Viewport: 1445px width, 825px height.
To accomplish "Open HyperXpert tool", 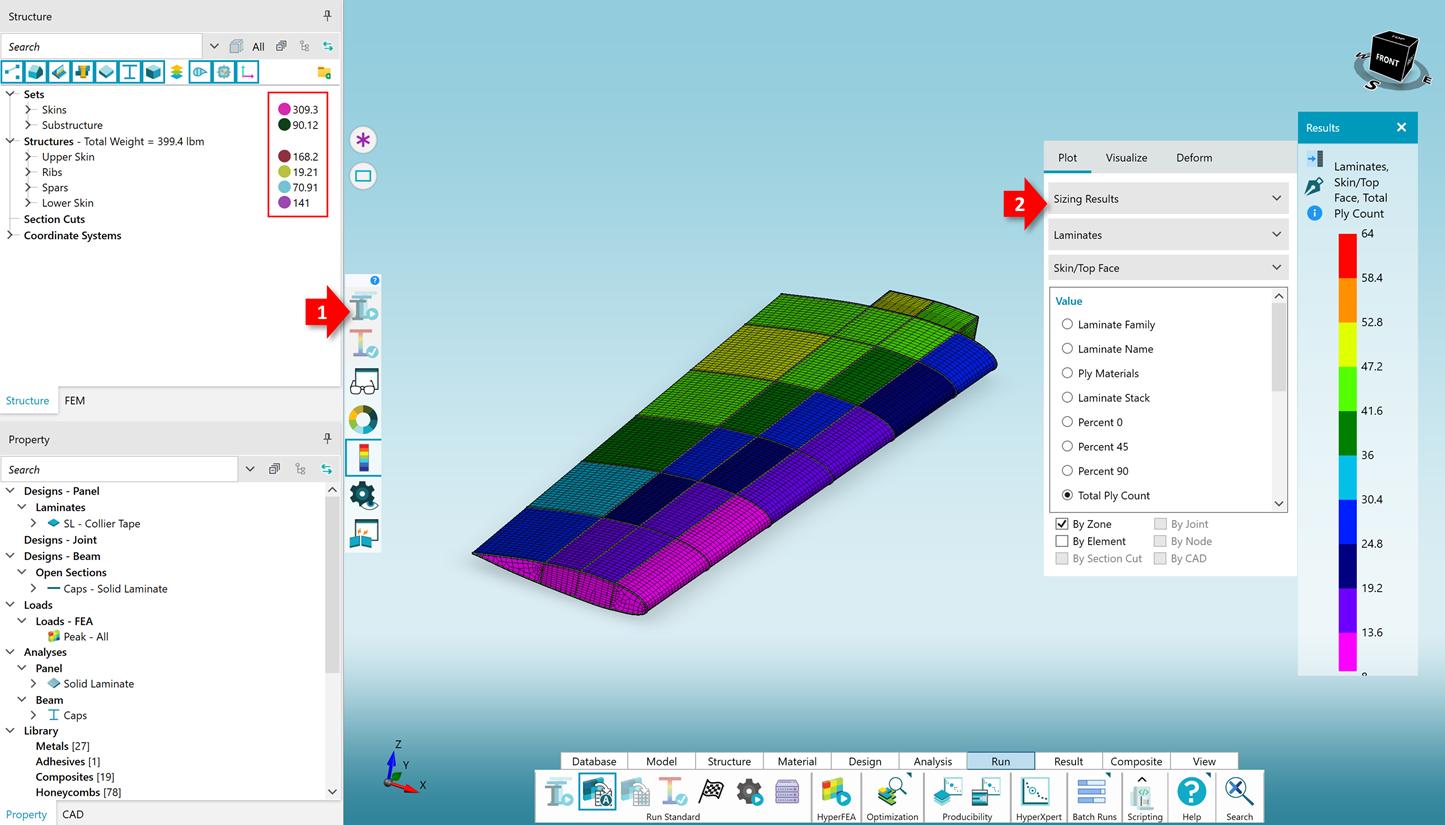I will 1038,797.
